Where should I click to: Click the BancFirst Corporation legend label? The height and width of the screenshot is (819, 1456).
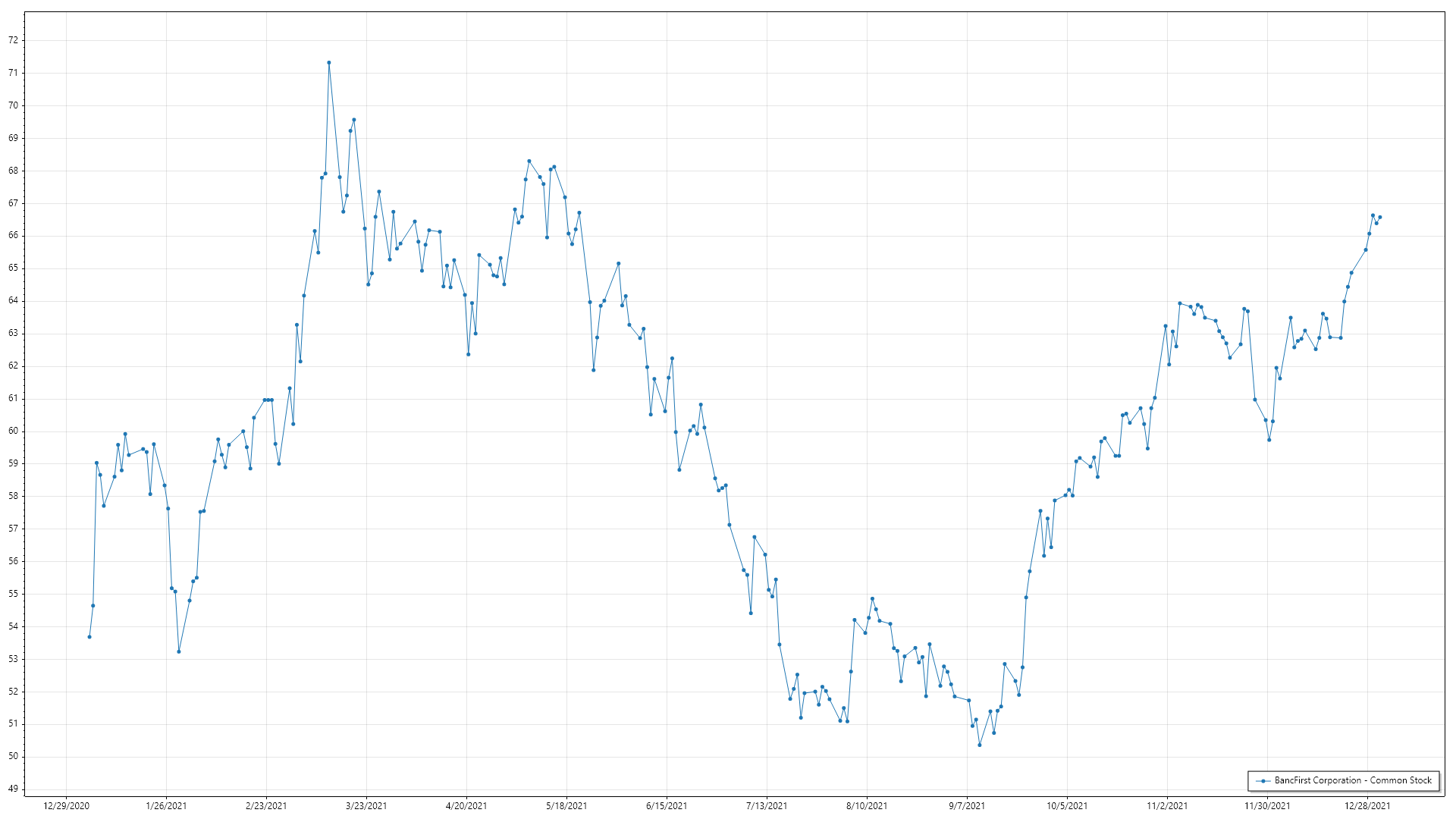[1353, 780]
